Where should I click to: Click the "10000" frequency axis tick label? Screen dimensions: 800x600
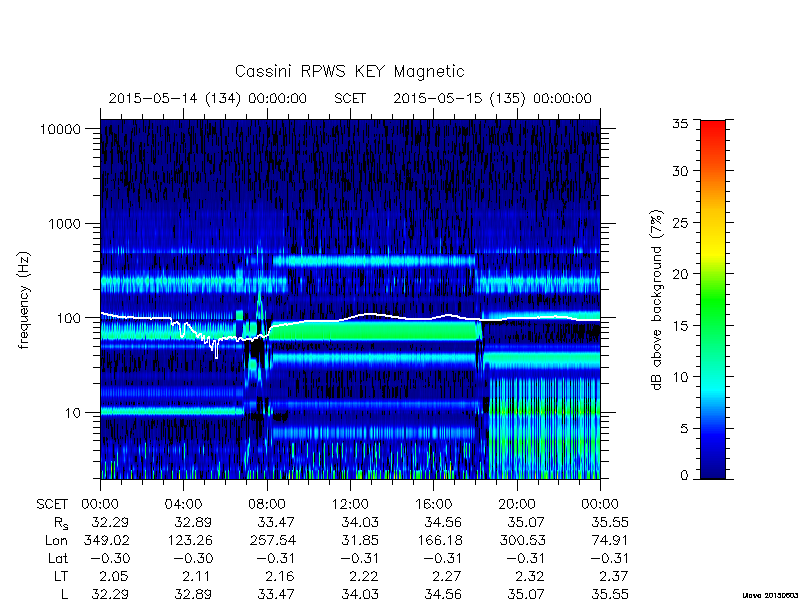(60, 129)
